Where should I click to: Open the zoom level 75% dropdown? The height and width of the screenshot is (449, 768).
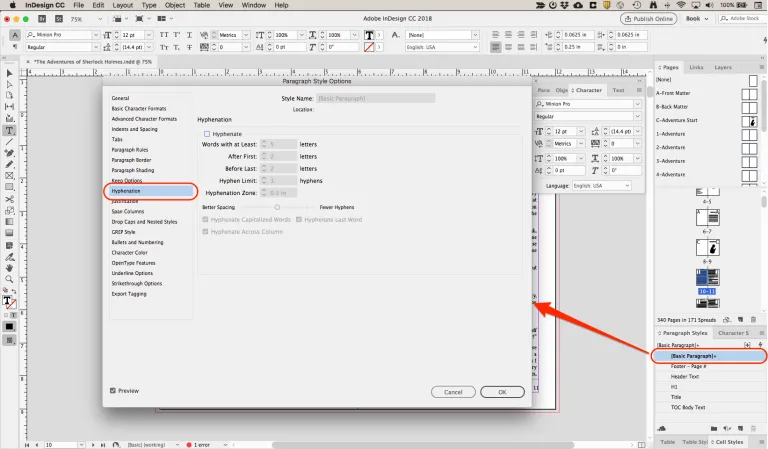pyautogui.click(x=100, y=19)
